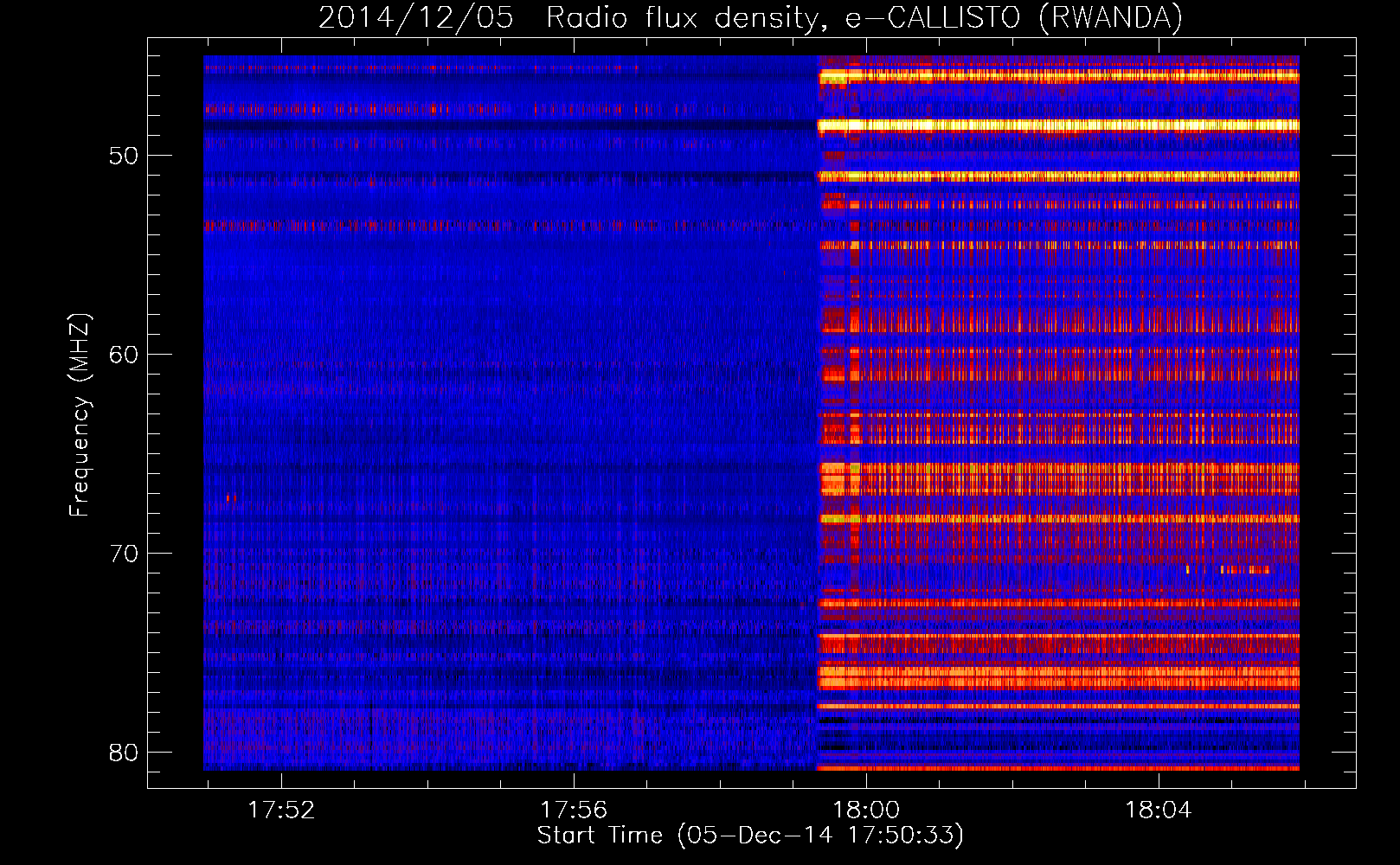This screenshot has height=865, width=1400.
Task: Click the 18:00 time tick label
Action: click(866, 811)
